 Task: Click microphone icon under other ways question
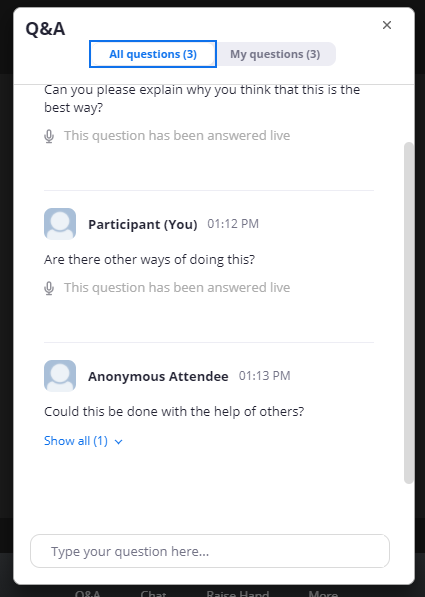tap(49, 288)
